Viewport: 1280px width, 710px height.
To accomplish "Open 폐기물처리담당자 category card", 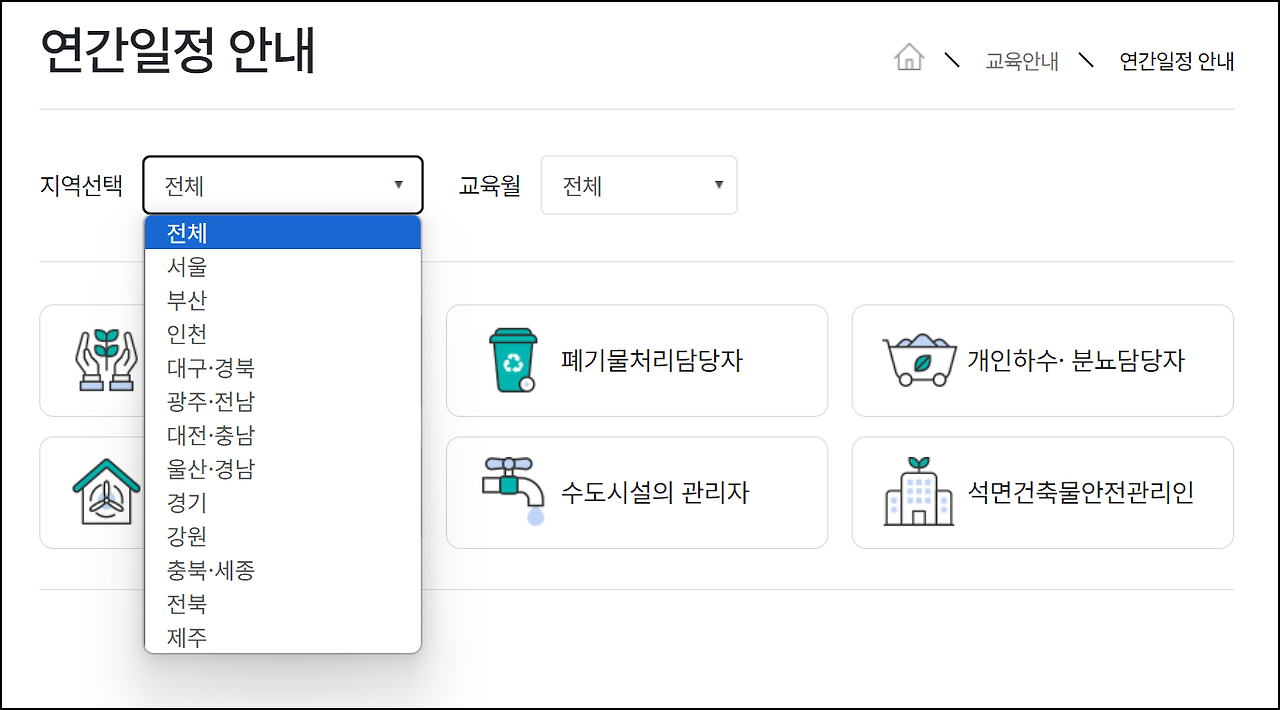I will coord(637,361).
